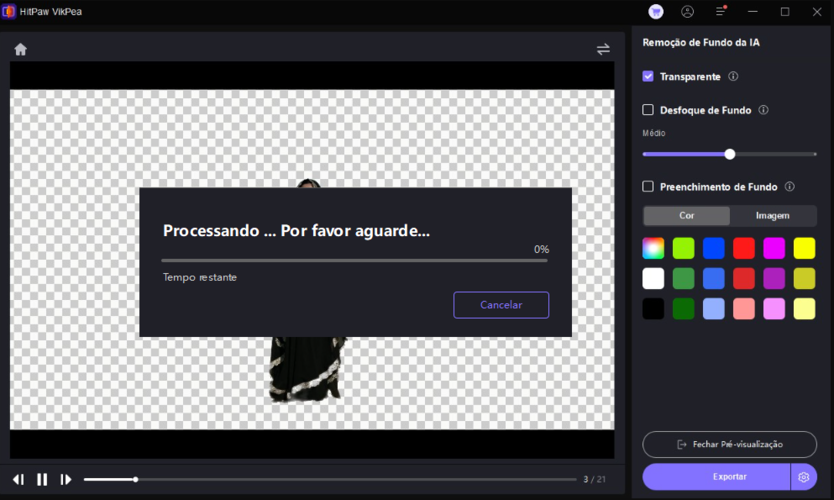Click Fechar Pré-visualização button
Viewport: 834px width, 500px height.
(729, 444)
